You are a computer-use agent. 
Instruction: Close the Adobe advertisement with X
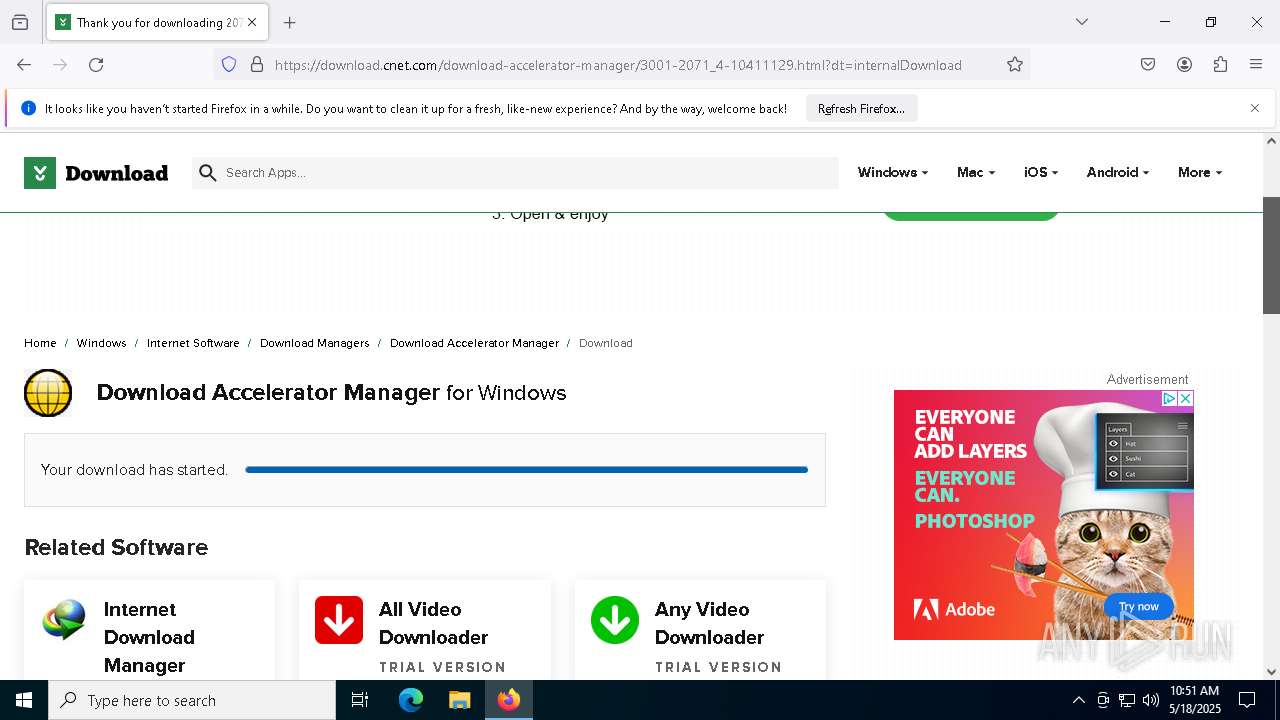pyautogui.click(x=1185, y=398)
